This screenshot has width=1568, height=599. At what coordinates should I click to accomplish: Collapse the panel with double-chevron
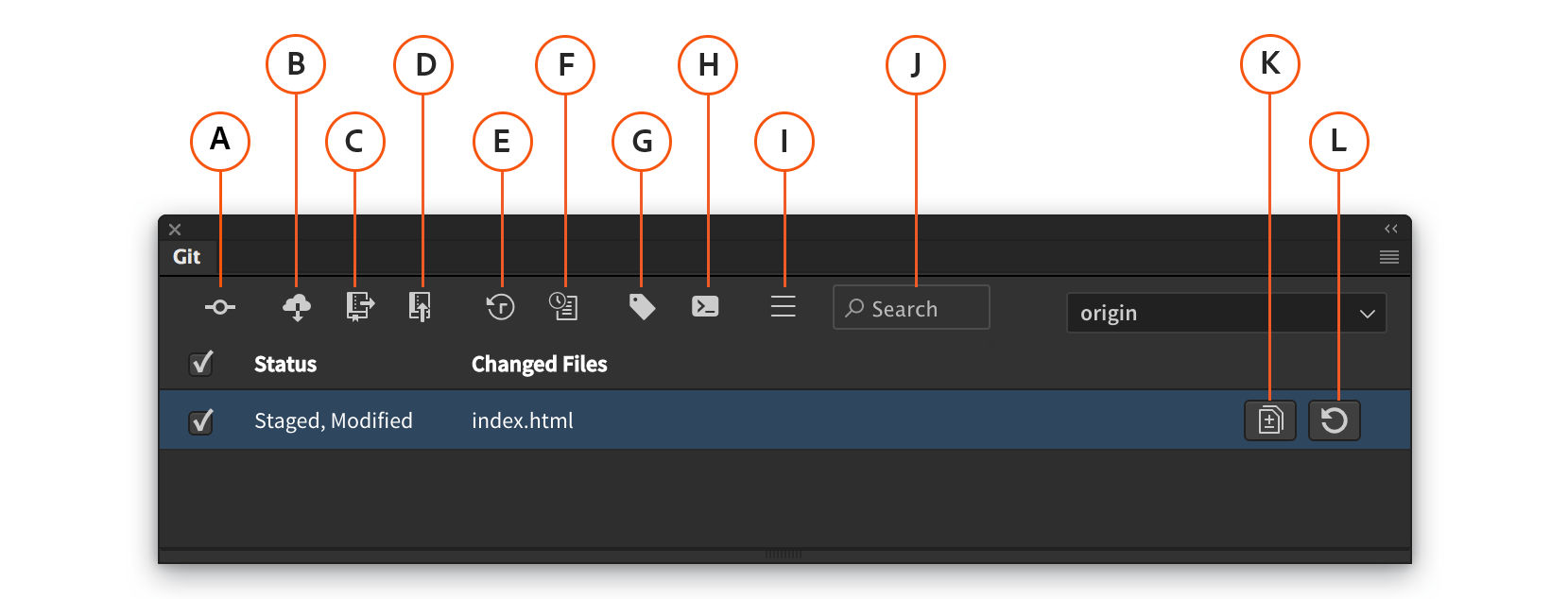(x=1389, y=228)
